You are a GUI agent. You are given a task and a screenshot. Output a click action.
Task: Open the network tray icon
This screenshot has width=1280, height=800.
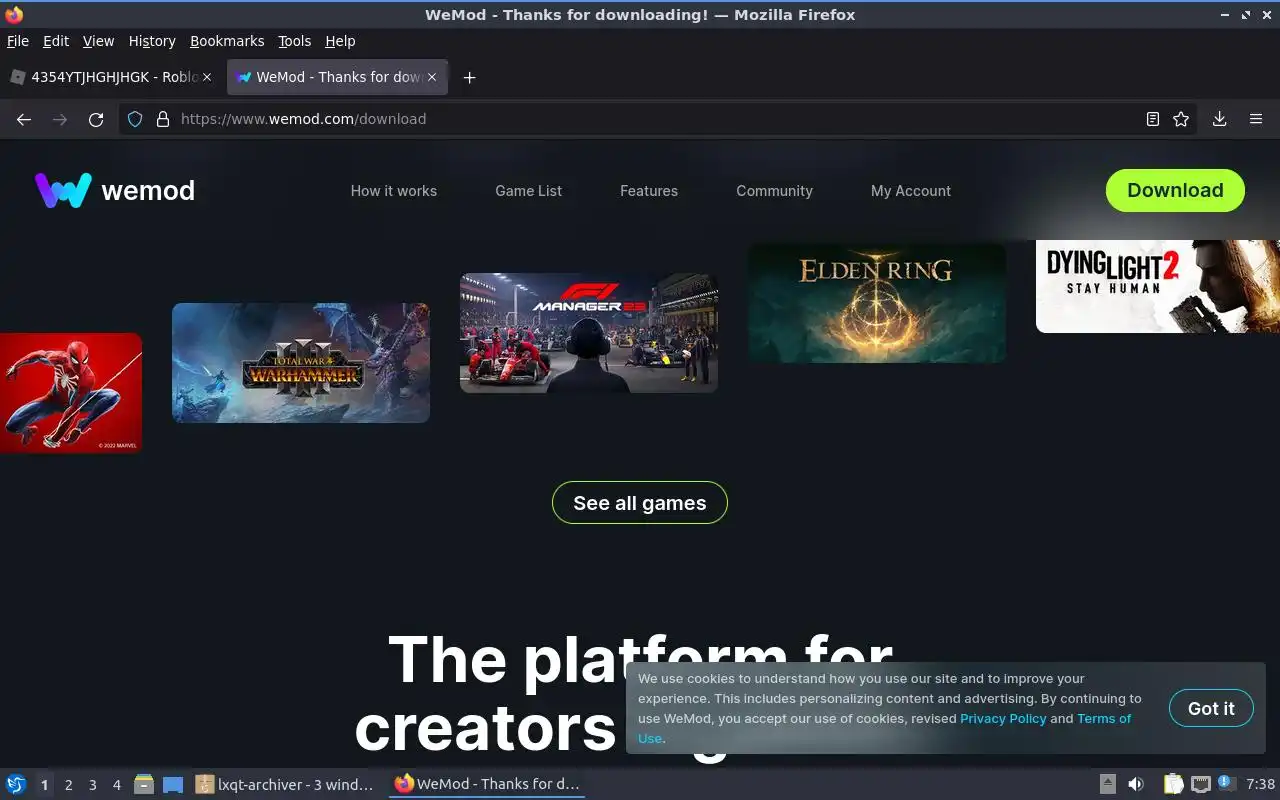1201,784
